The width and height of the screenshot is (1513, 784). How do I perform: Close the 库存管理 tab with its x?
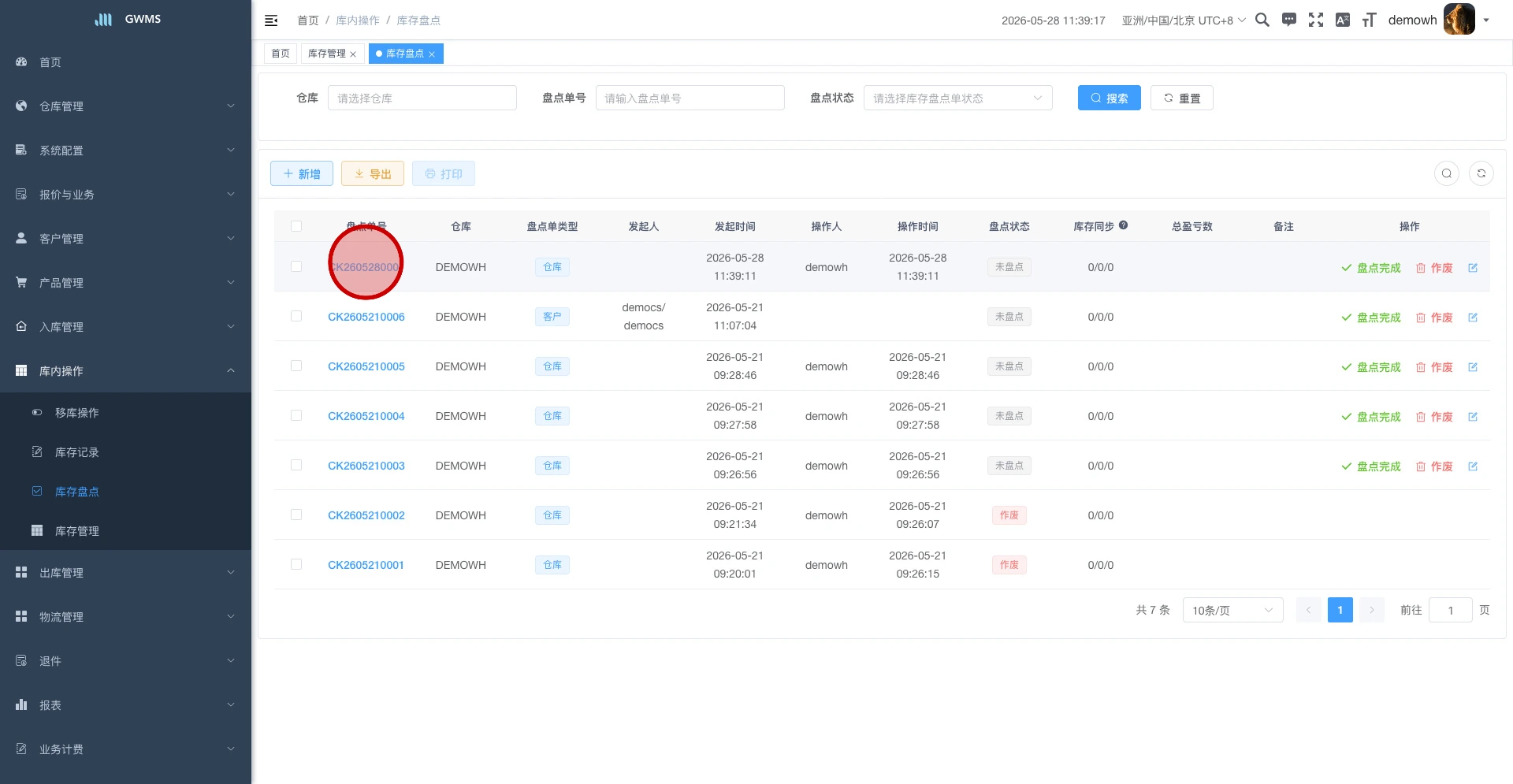tap(353, 54)
